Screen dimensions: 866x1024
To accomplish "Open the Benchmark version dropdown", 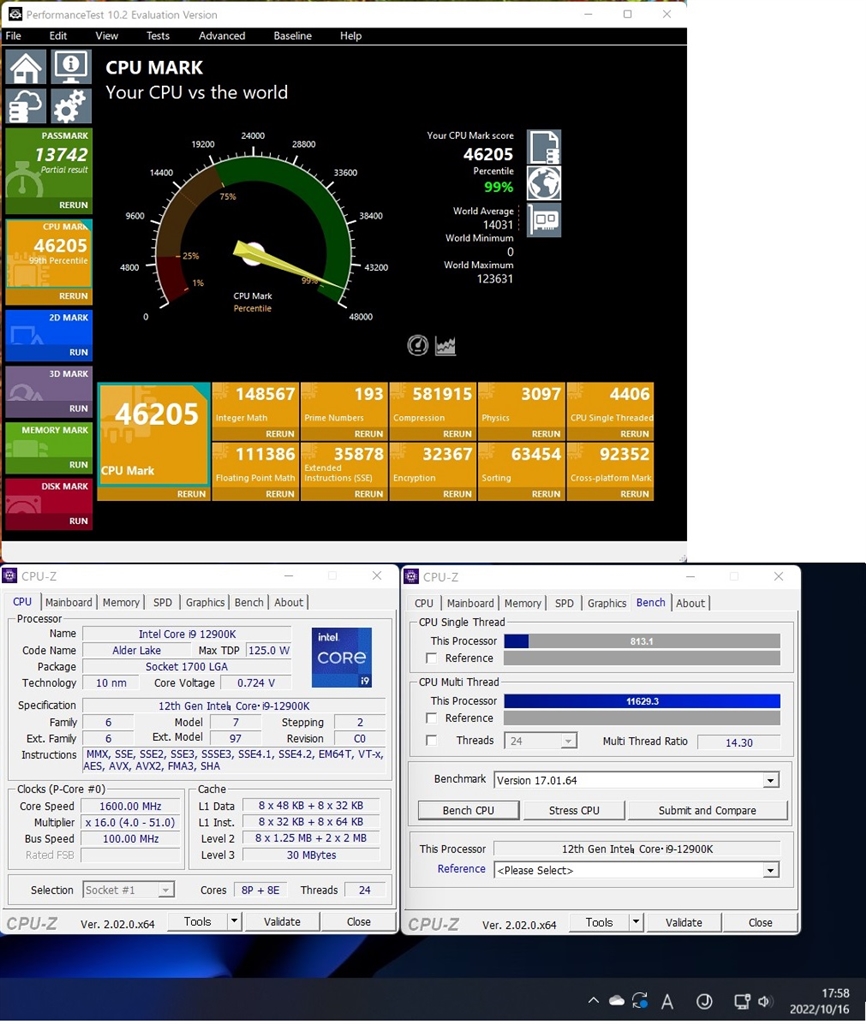I will click(771, 780).
